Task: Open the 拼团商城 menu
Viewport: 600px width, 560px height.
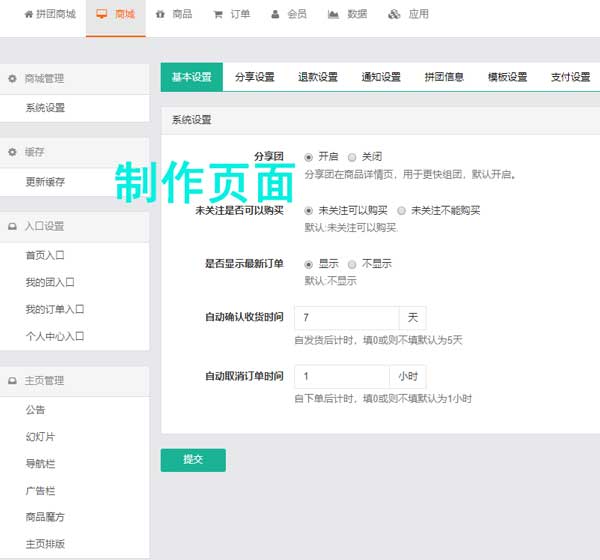Action: pos(50,15)
